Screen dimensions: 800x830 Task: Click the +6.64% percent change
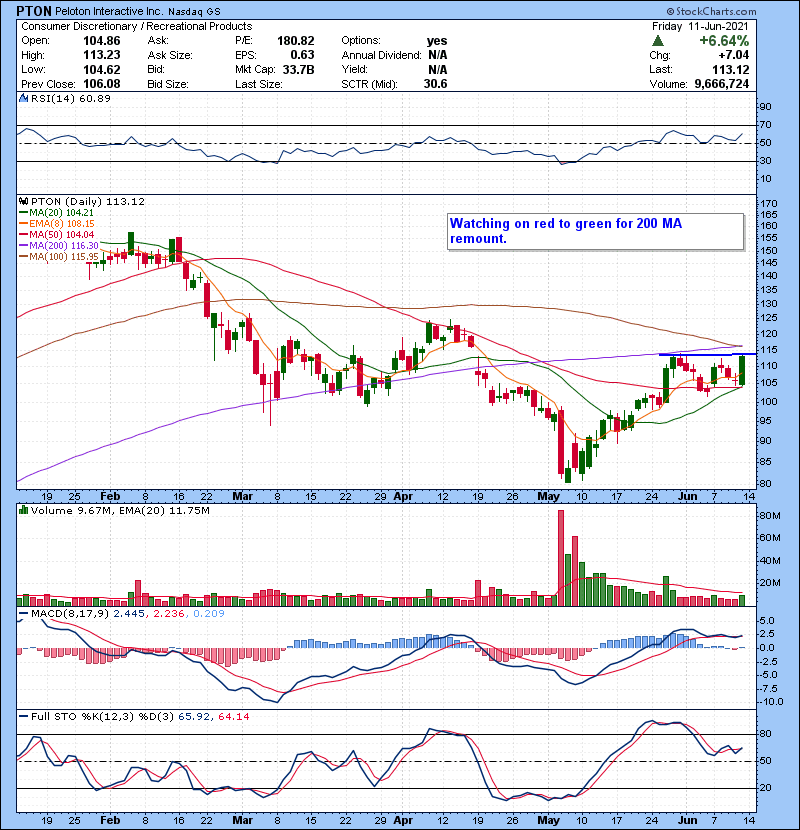[724, 41]
